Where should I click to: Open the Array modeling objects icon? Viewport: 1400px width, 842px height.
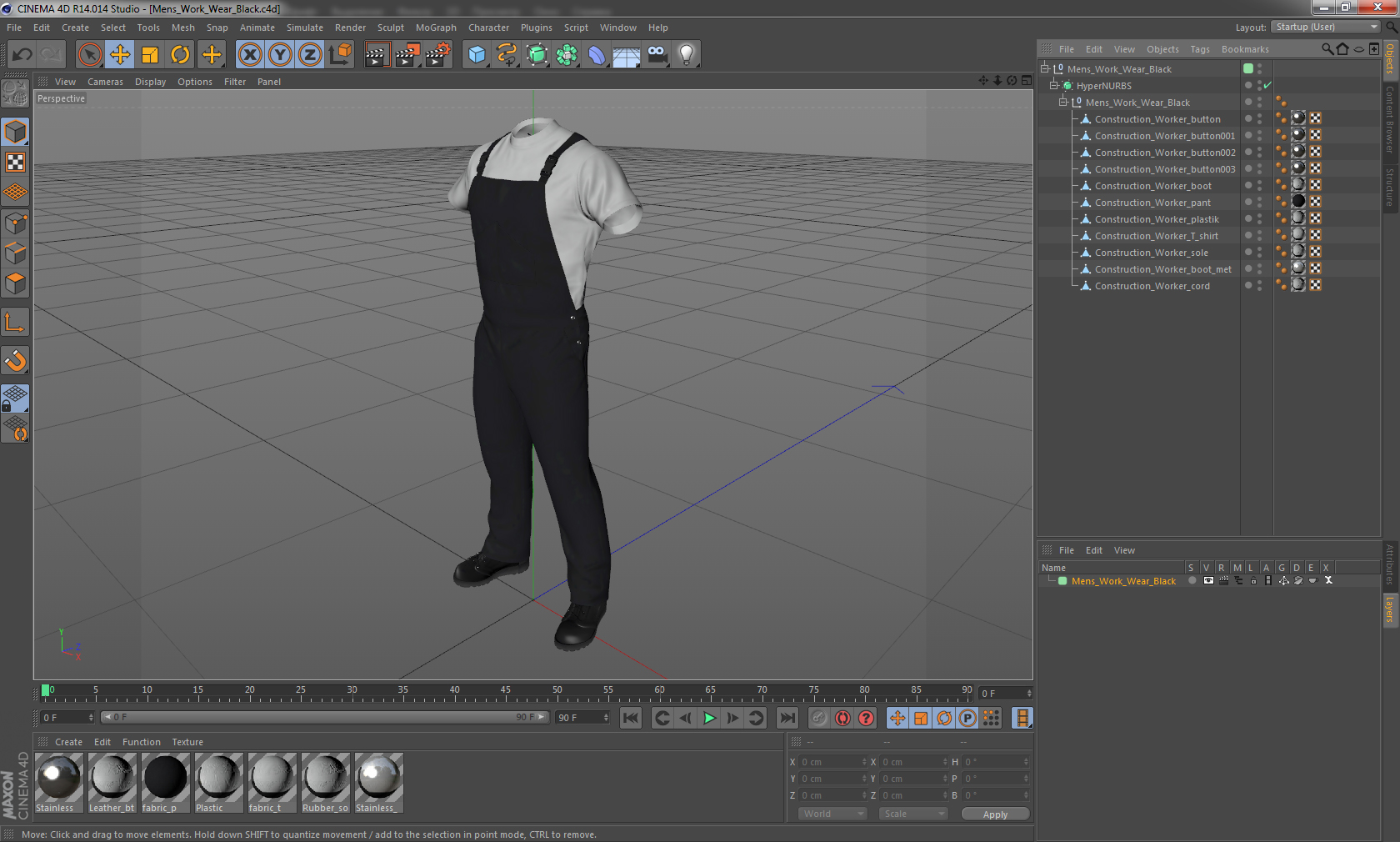[x=567, y=55]
